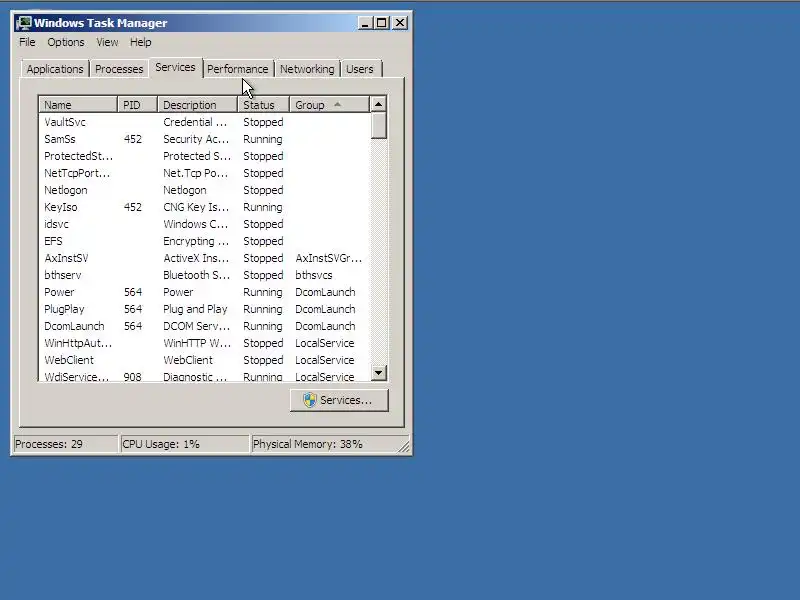Image resolution: width=800 pixels, height=600 pixels.
Task: Select the WebClient service name
Action: [x=69, y=360]
